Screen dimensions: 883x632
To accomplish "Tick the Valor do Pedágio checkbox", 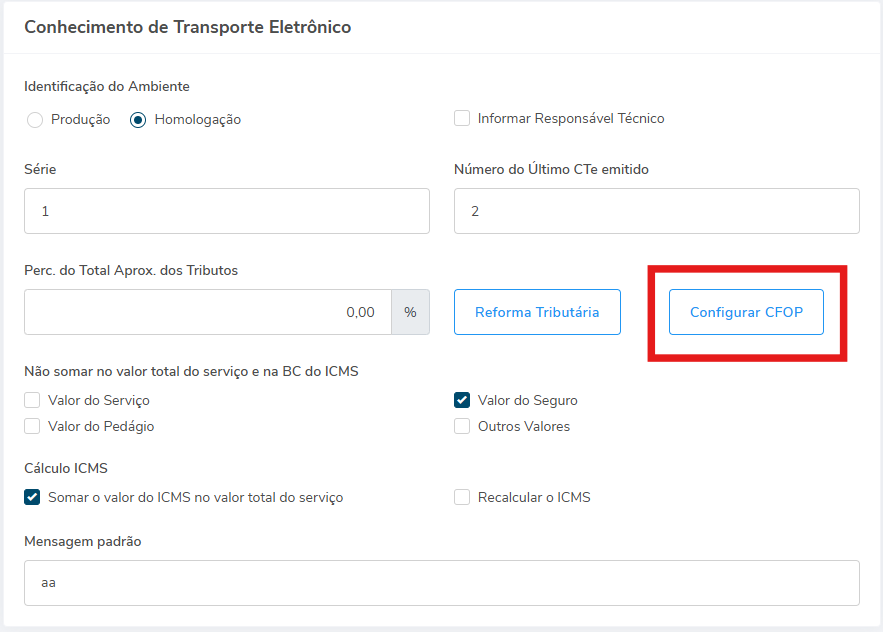I will (33, 426).
